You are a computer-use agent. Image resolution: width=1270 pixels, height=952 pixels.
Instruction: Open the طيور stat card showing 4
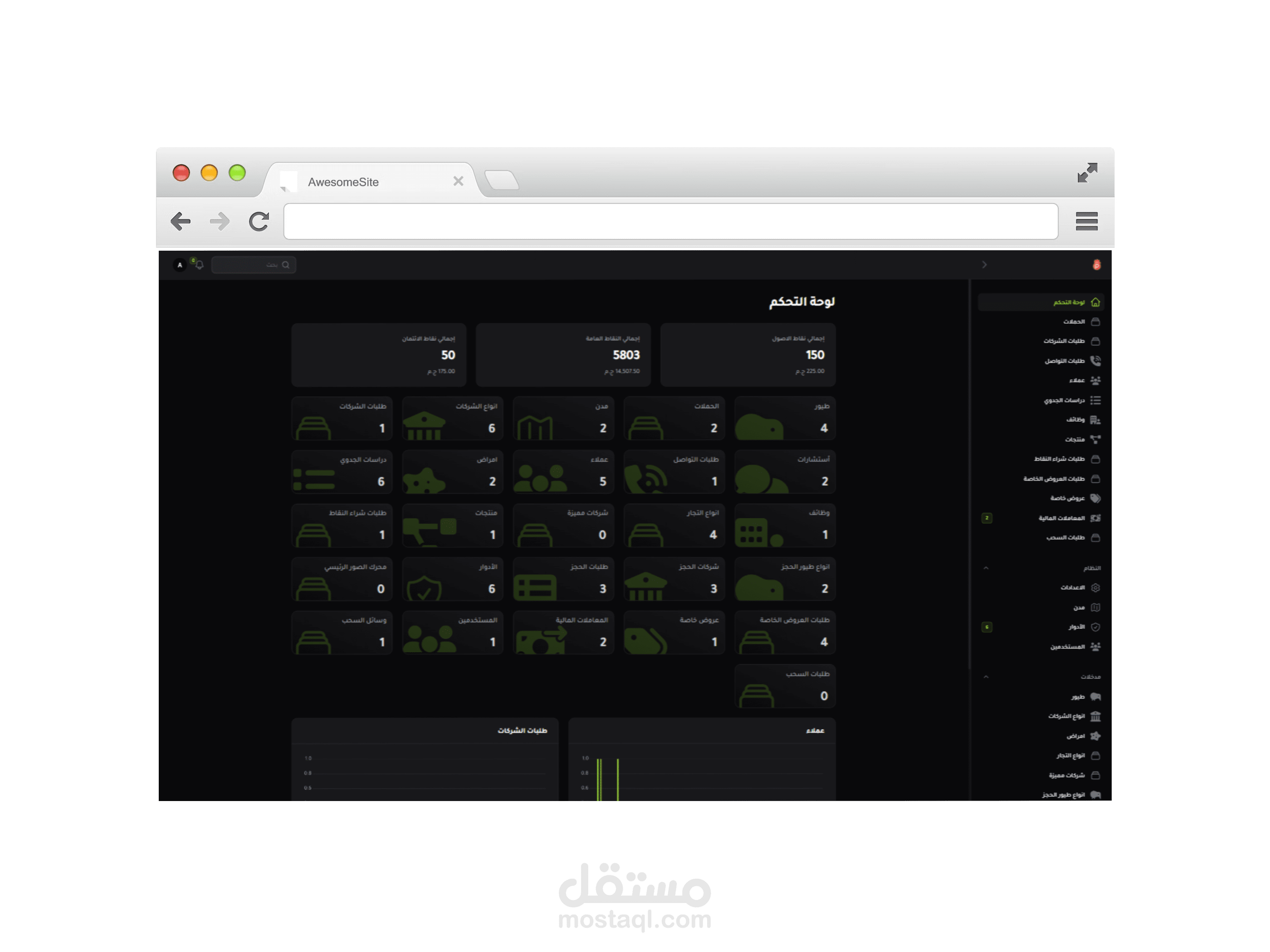click(x=784, y=418)
